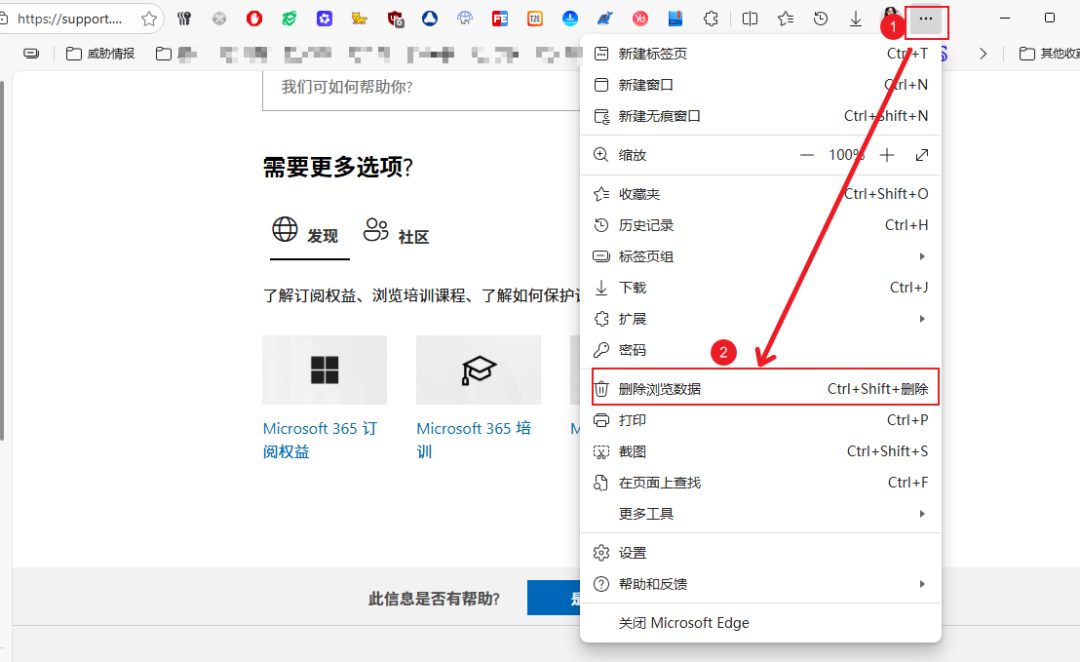Expand the 帮助和反馈 submenu
Screen dimensions: 1080x662
click(760, 584)
